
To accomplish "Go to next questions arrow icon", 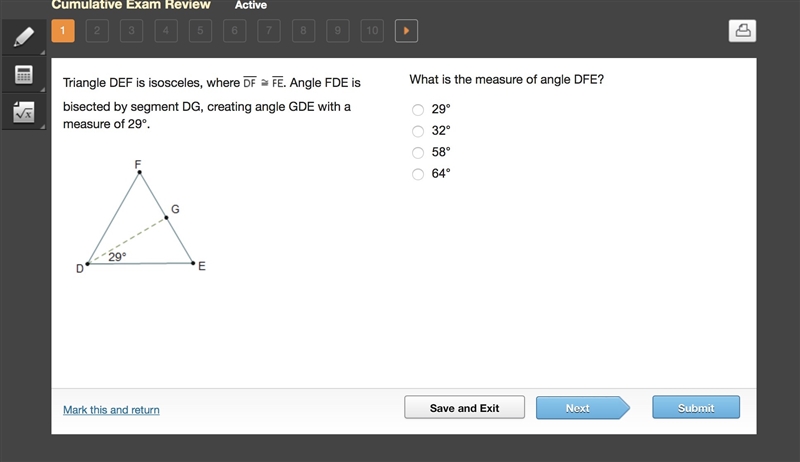I will 406,31.
